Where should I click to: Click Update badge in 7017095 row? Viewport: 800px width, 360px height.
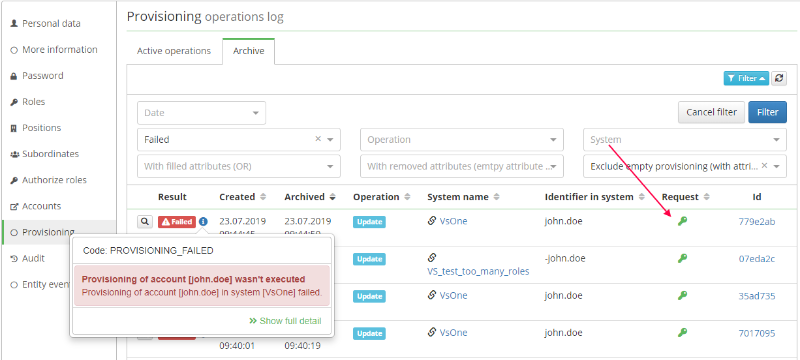(369, 333)
